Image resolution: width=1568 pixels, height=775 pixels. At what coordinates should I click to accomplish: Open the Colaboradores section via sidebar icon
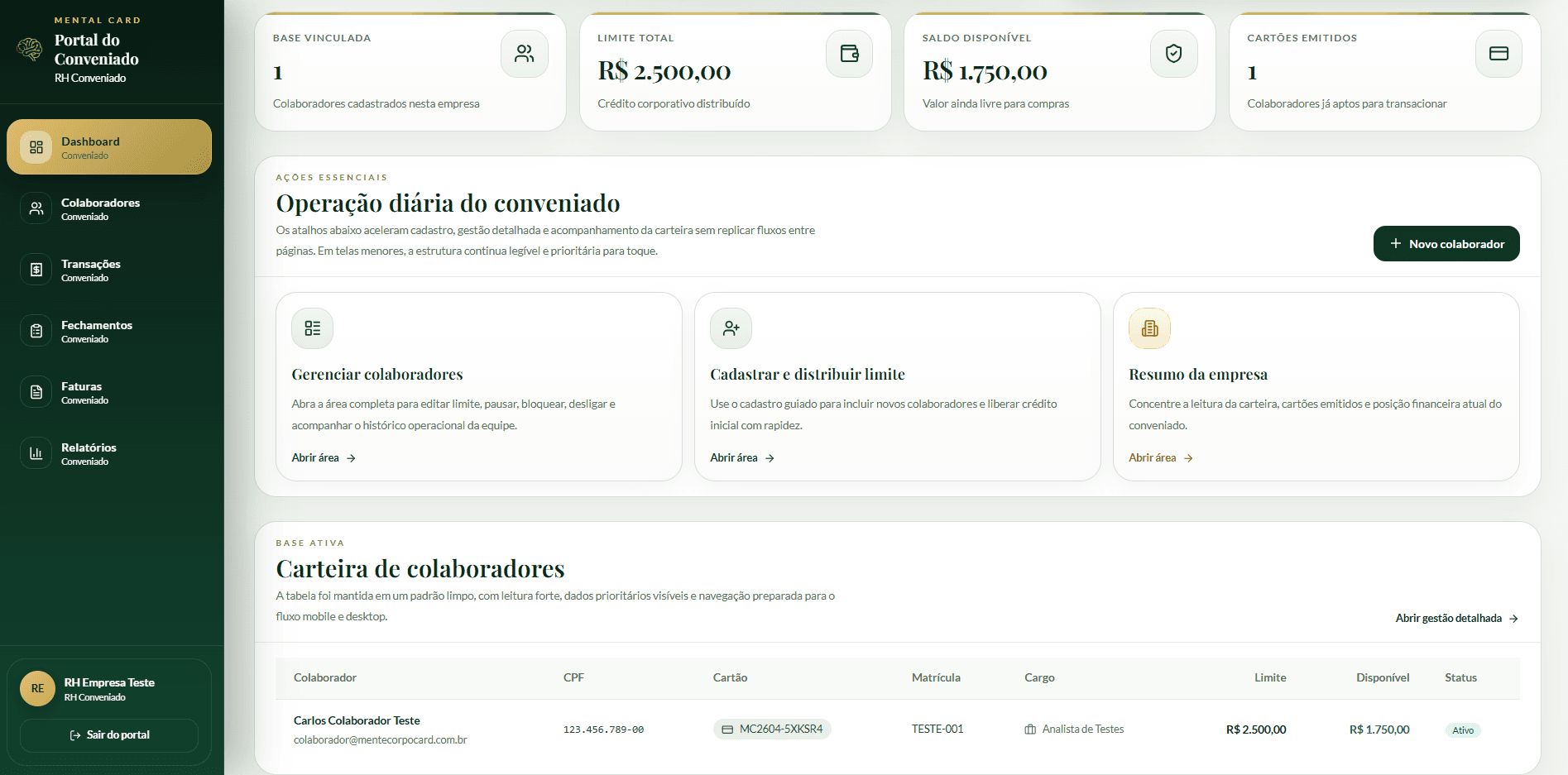35,208
